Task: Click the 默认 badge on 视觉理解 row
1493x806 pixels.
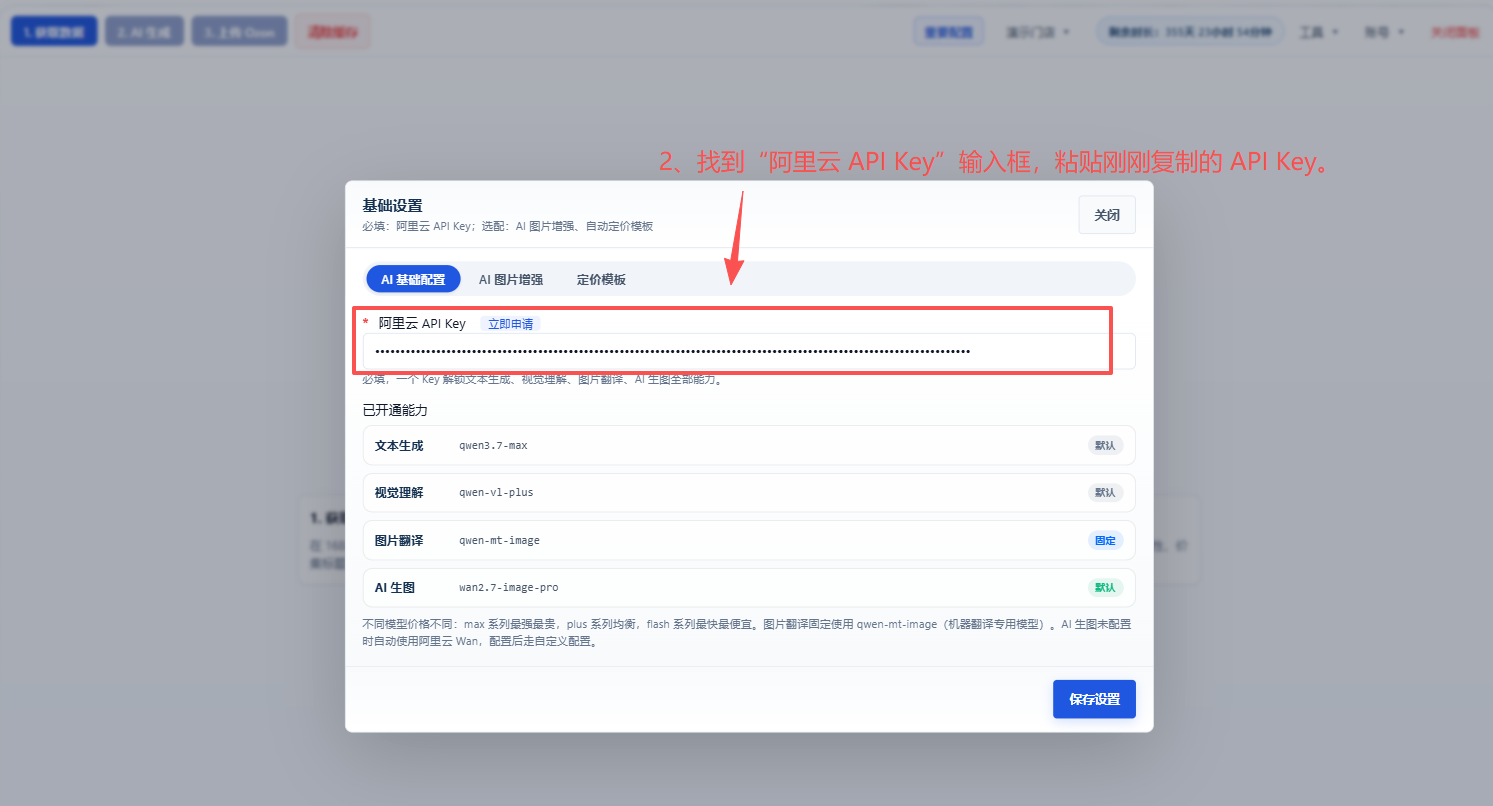Action: point(1105,492)
